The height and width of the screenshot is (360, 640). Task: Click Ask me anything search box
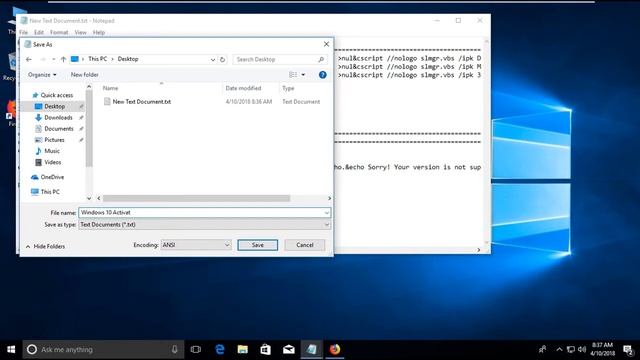[103, 350]
